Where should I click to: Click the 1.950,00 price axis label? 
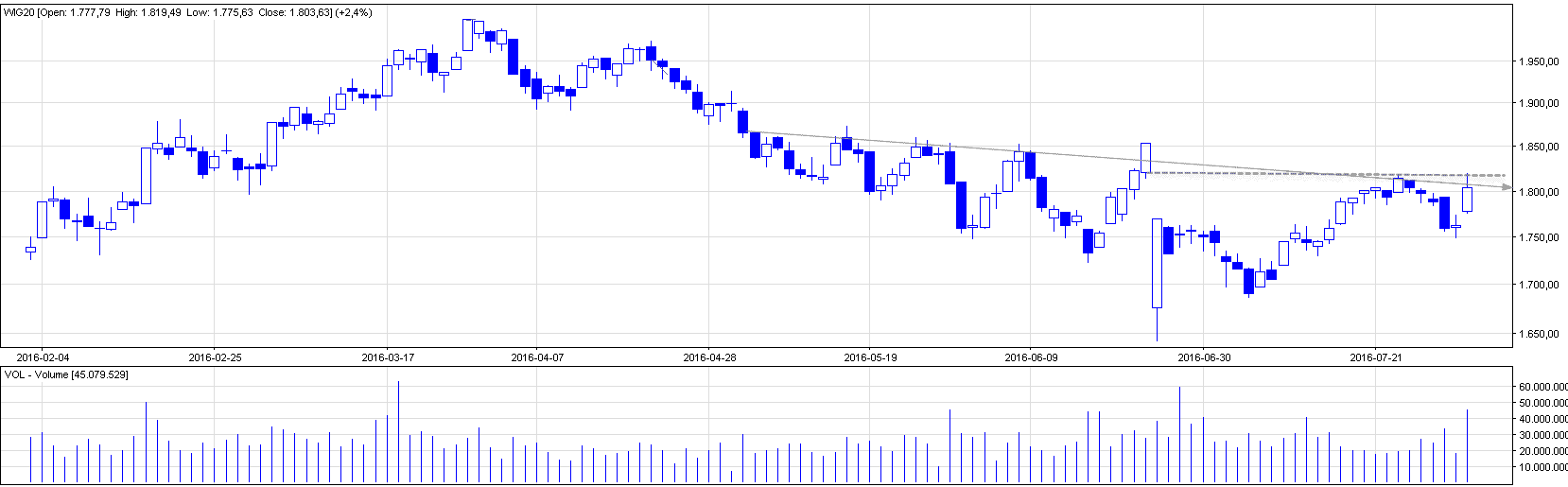point(1539,61)
